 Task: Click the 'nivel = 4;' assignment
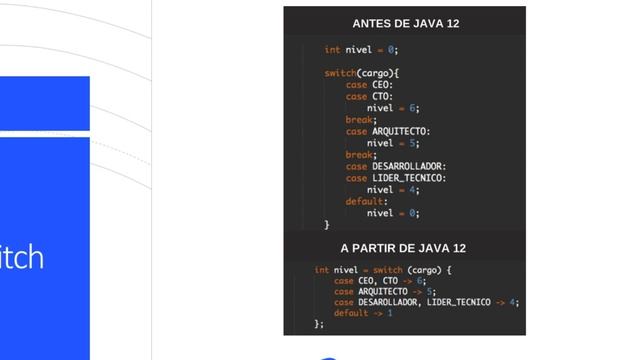(x=393, y=190)
